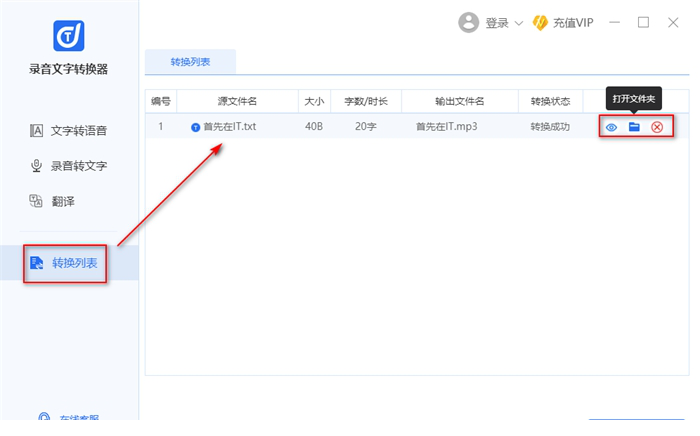Click the 输出文件名 column header
This screenshot has height=436, width=700.
point(460,102)
